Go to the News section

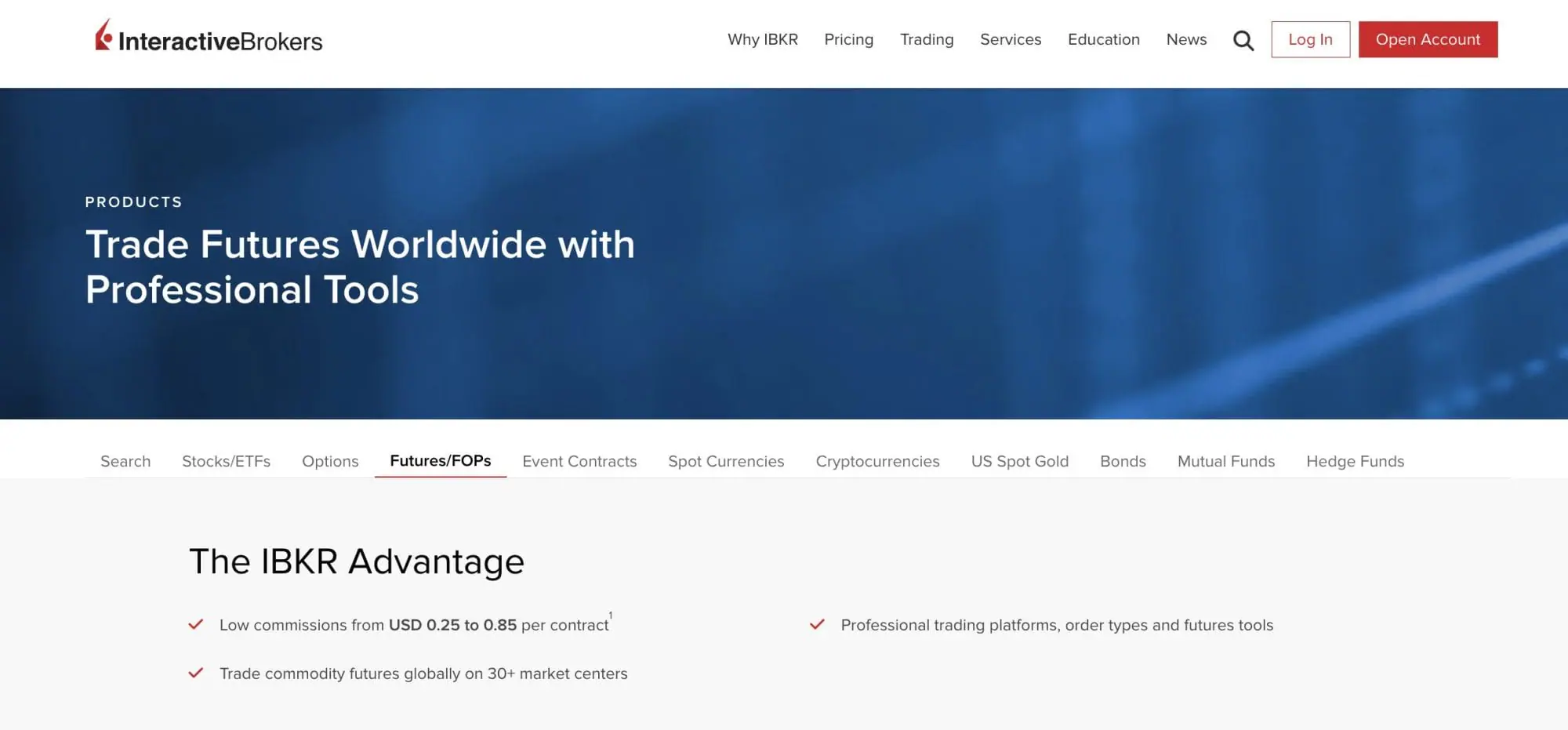click(1185, 39)
